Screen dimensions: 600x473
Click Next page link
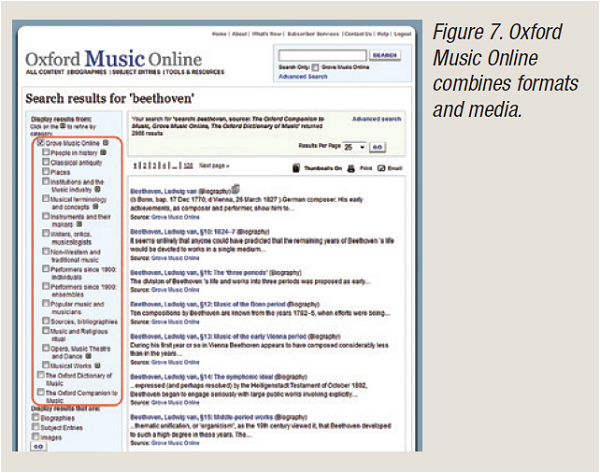pos(214,166)
